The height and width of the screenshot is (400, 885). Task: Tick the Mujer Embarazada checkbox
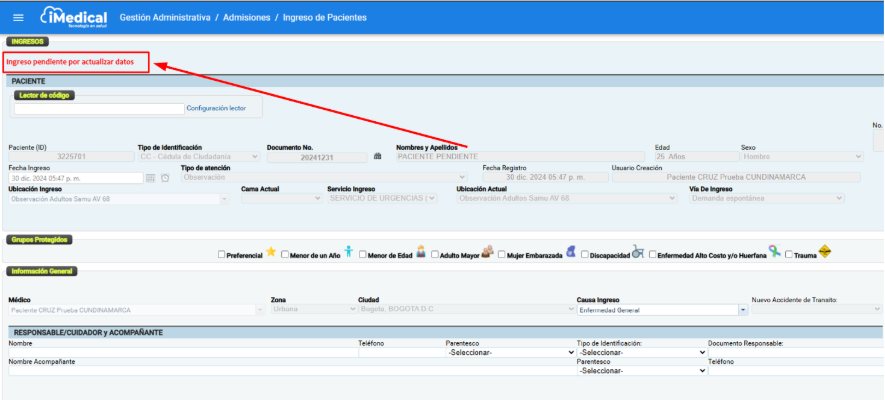click(502, 255)
